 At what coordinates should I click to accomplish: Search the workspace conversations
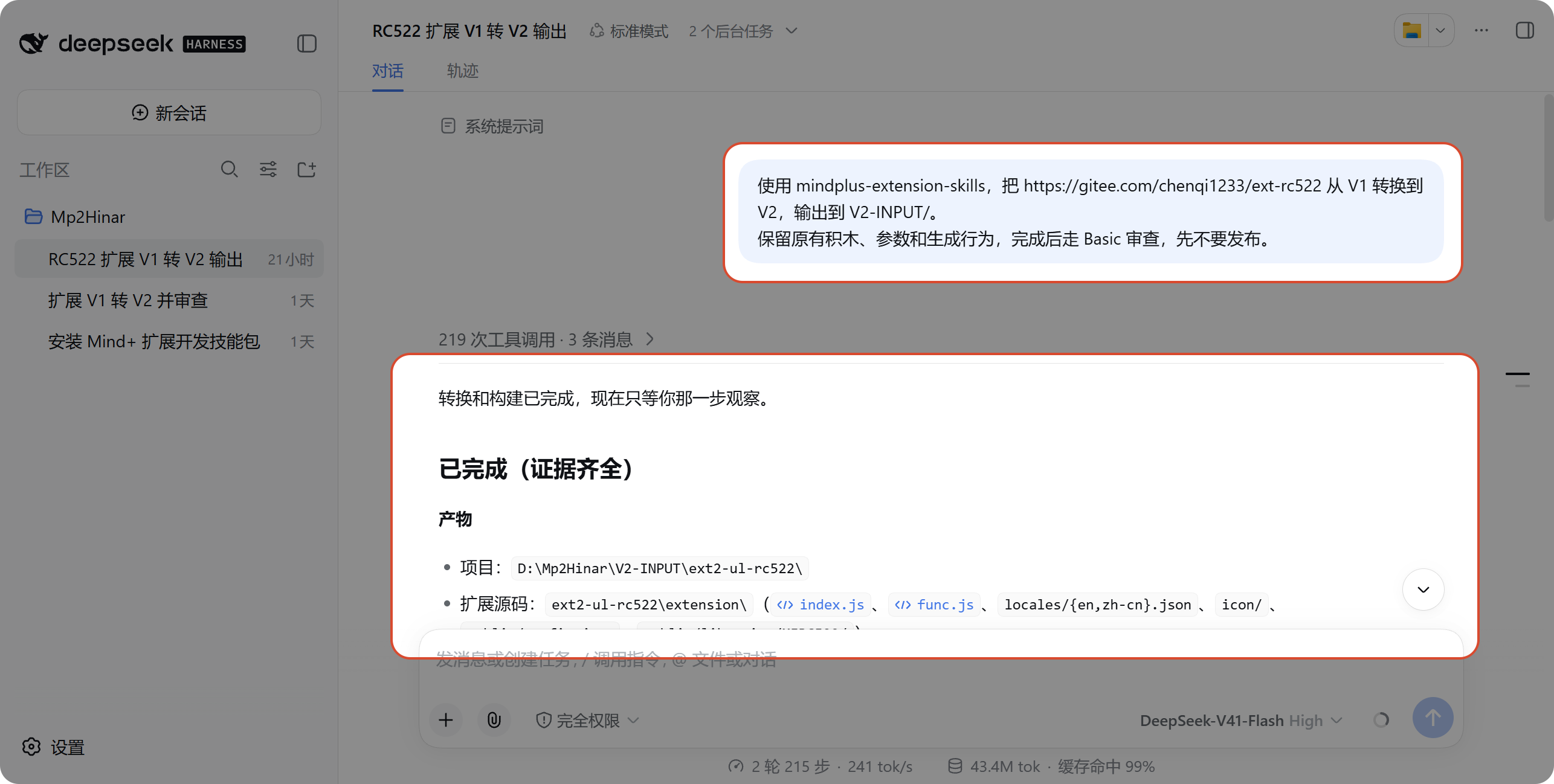pos(229,169)
